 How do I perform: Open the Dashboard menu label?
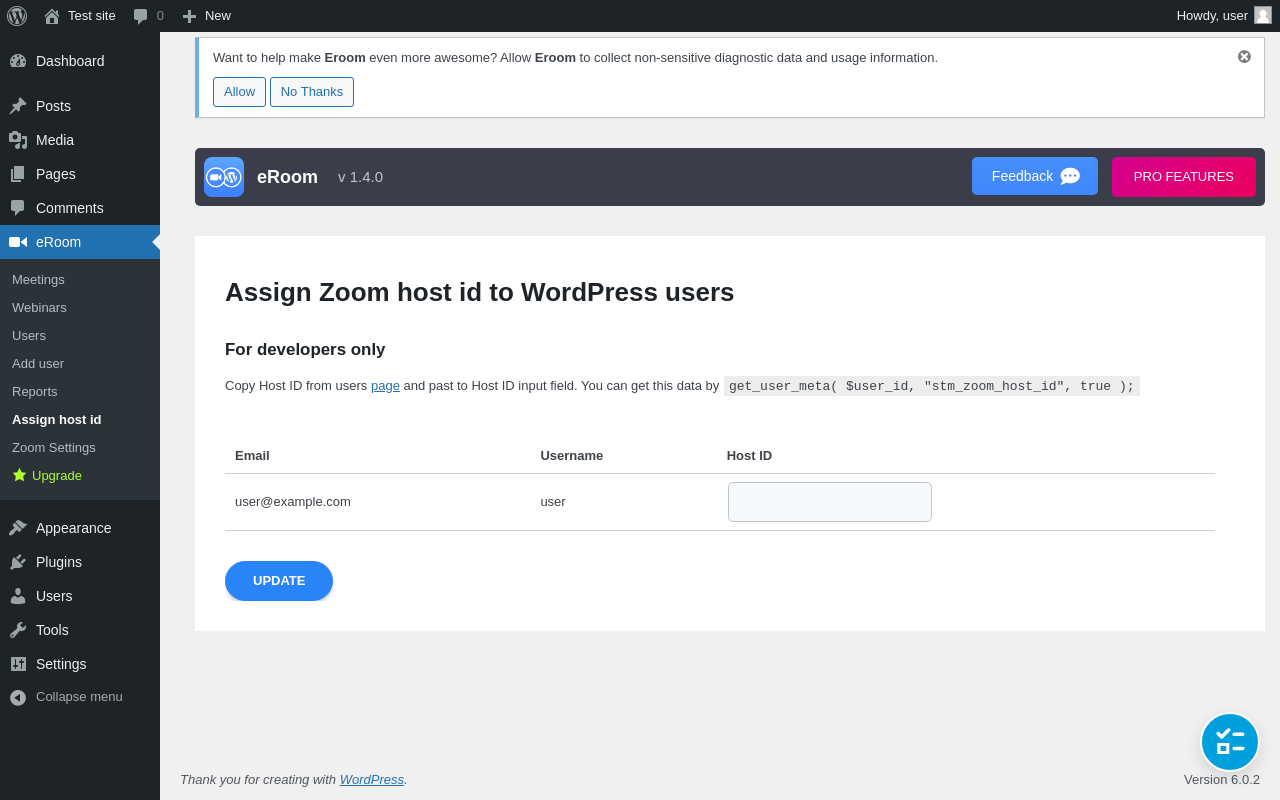[x=70, y=61]
